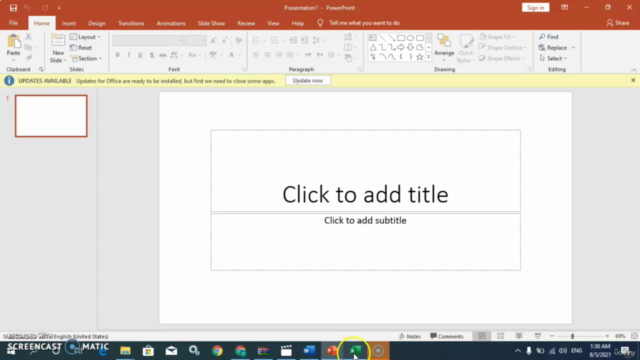Select the triangle shape in shapes gallery

pos(373,47)
